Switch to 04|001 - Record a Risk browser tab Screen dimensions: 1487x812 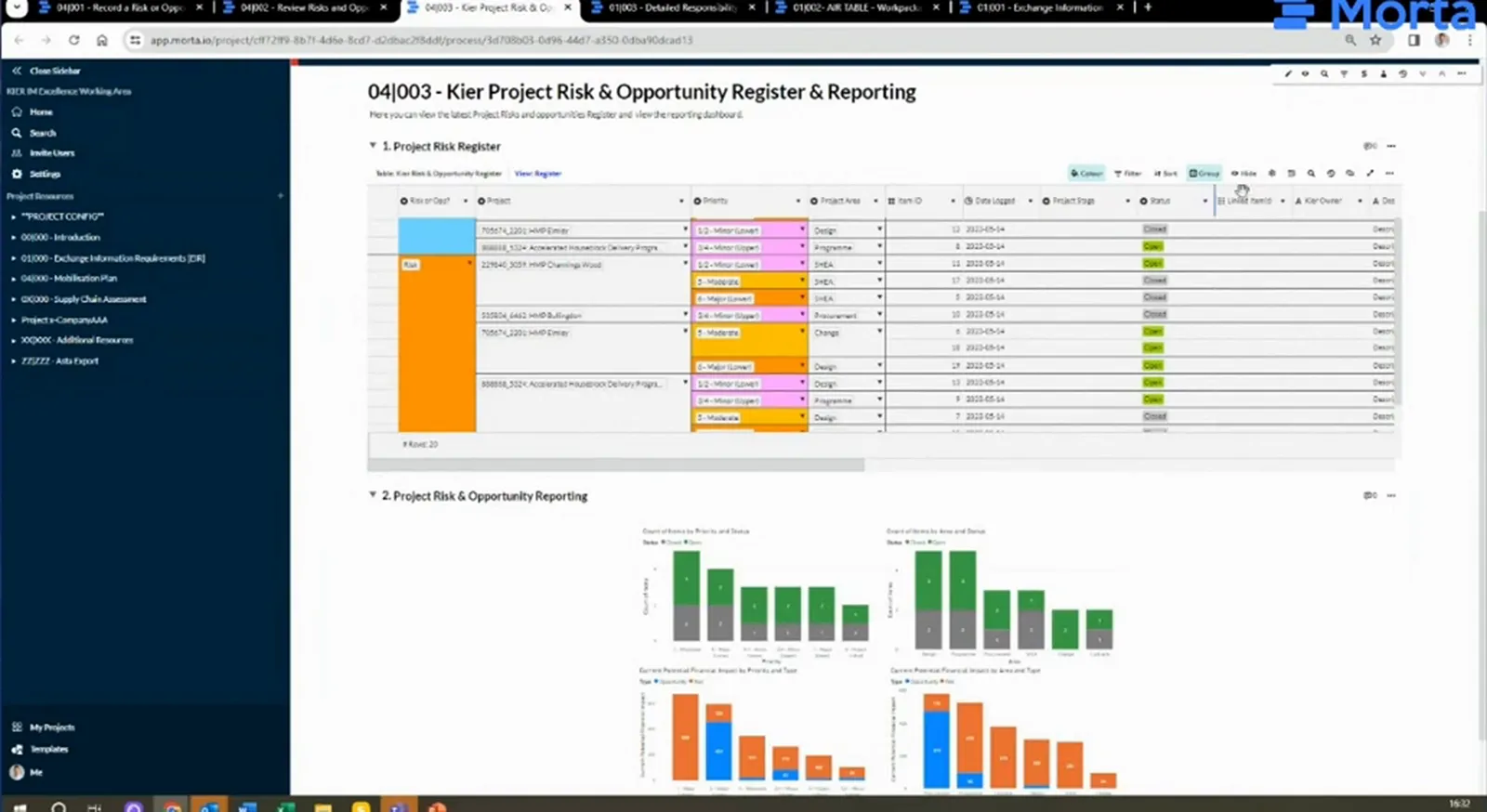tap(120, 7)
